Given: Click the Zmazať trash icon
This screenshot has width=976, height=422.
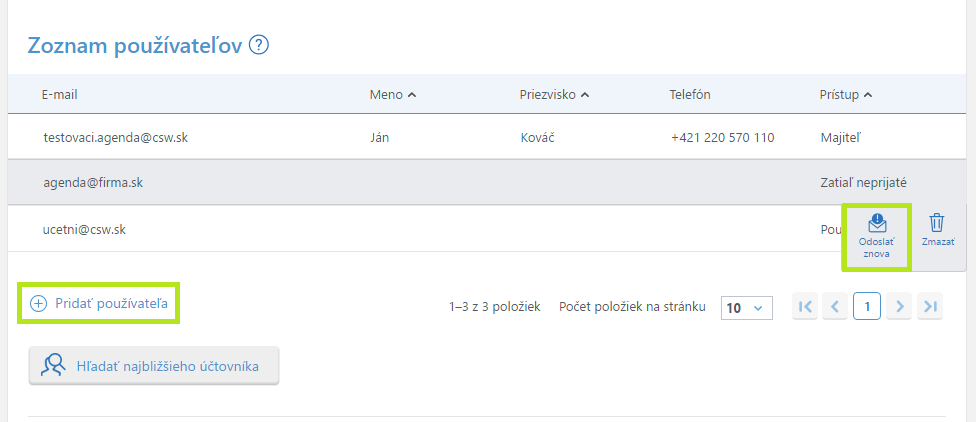Looking at the screenshot, I should (937, 223).
